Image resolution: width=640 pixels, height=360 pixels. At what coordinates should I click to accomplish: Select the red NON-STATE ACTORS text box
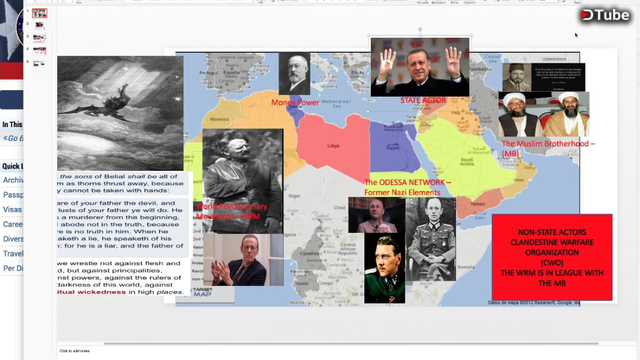coord(552,257)
